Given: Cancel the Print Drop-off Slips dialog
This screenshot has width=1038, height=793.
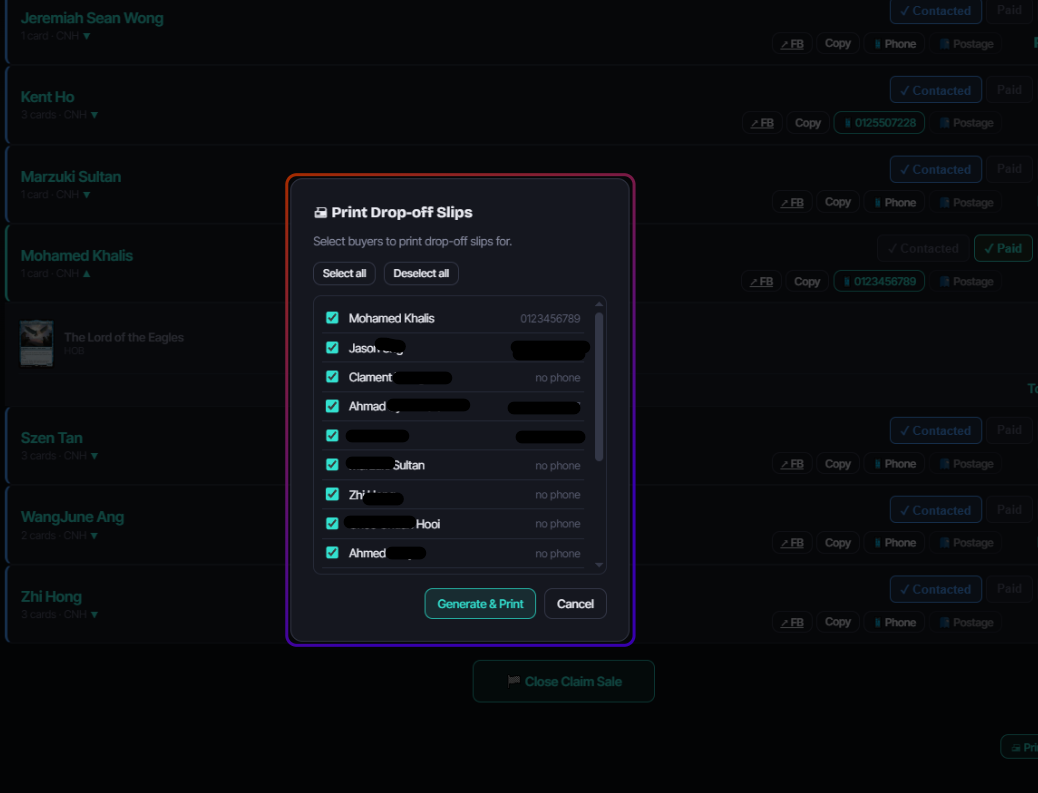Looking at the screenshot, I should pyautogui.click(x=575, y=604).
